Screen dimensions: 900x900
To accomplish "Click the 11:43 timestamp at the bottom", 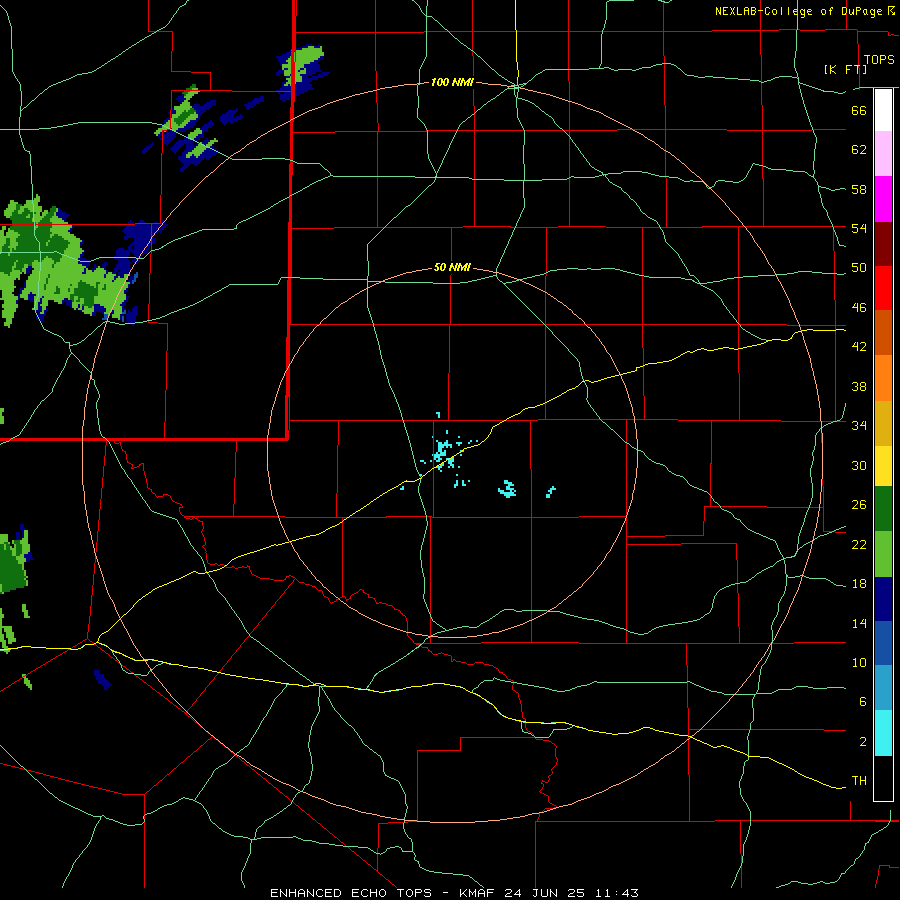I will pos(616,893).
